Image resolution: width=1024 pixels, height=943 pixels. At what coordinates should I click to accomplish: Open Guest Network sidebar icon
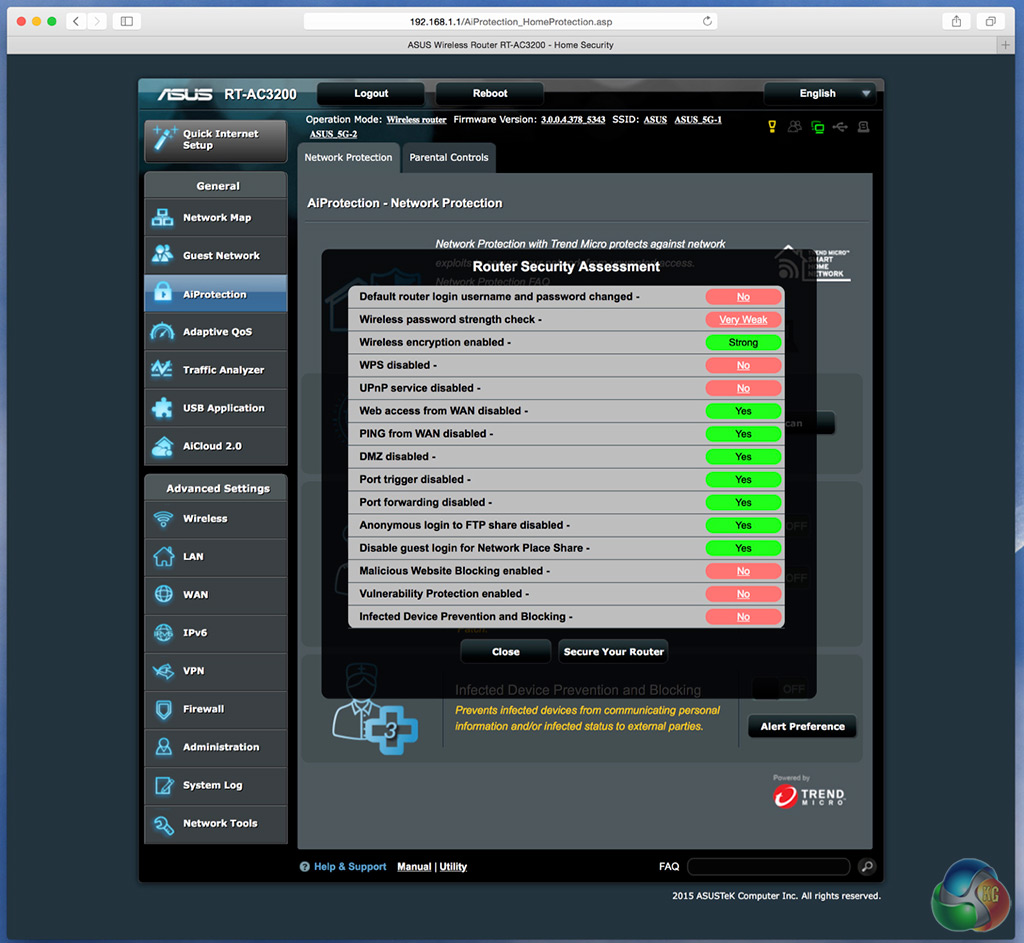163,254
